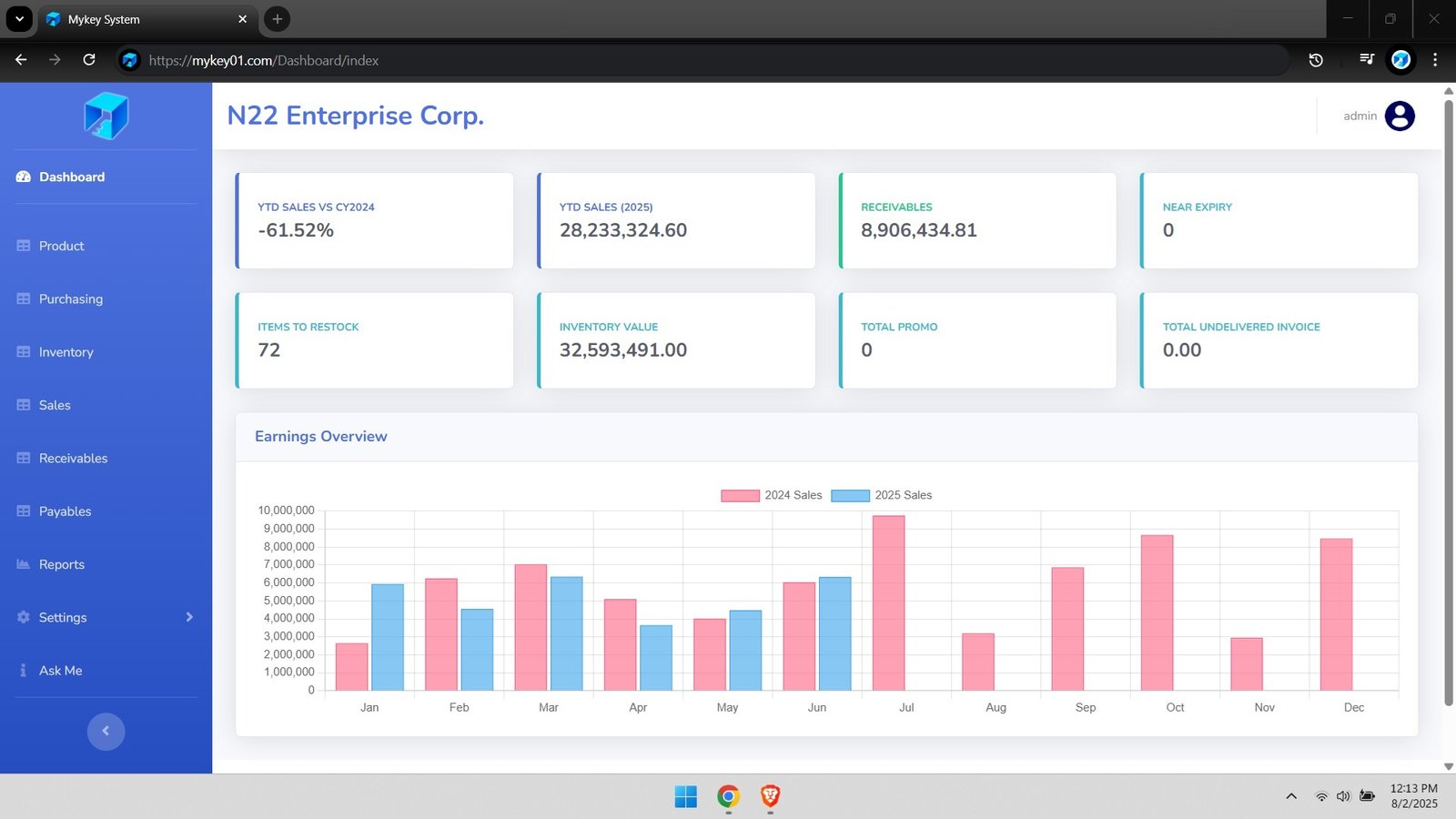Viewport: 1456px width, 819px height.
Task: Toggle the 2024 Sales legend series
Action: pos(771,495)
